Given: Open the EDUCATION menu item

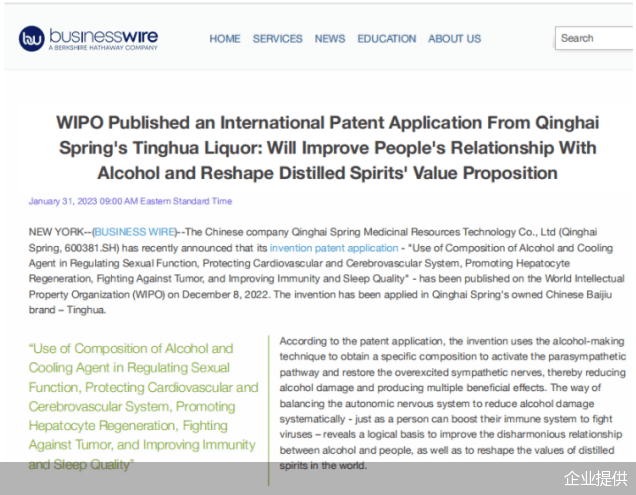Looking at the screenshot, I should point(387,39).
